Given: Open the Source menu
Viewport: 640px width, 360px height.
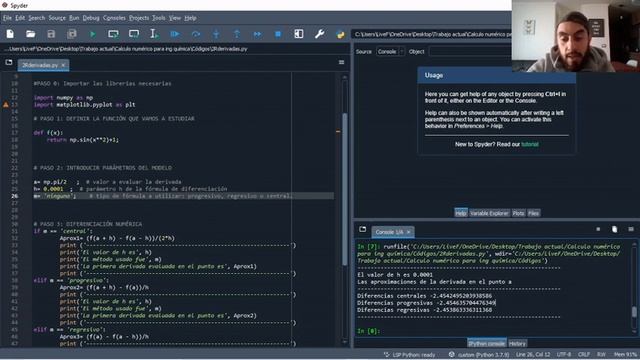Looking at the screenshot, I should 57,18.
